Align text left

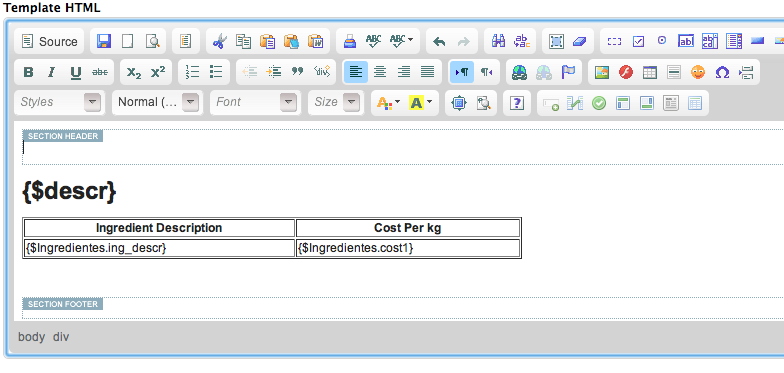click(356, 72)
